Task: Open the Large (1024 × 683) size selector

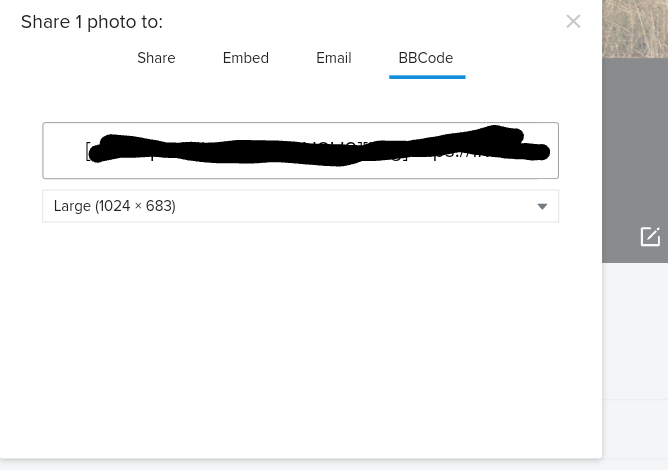Action: tap(300, 206)
